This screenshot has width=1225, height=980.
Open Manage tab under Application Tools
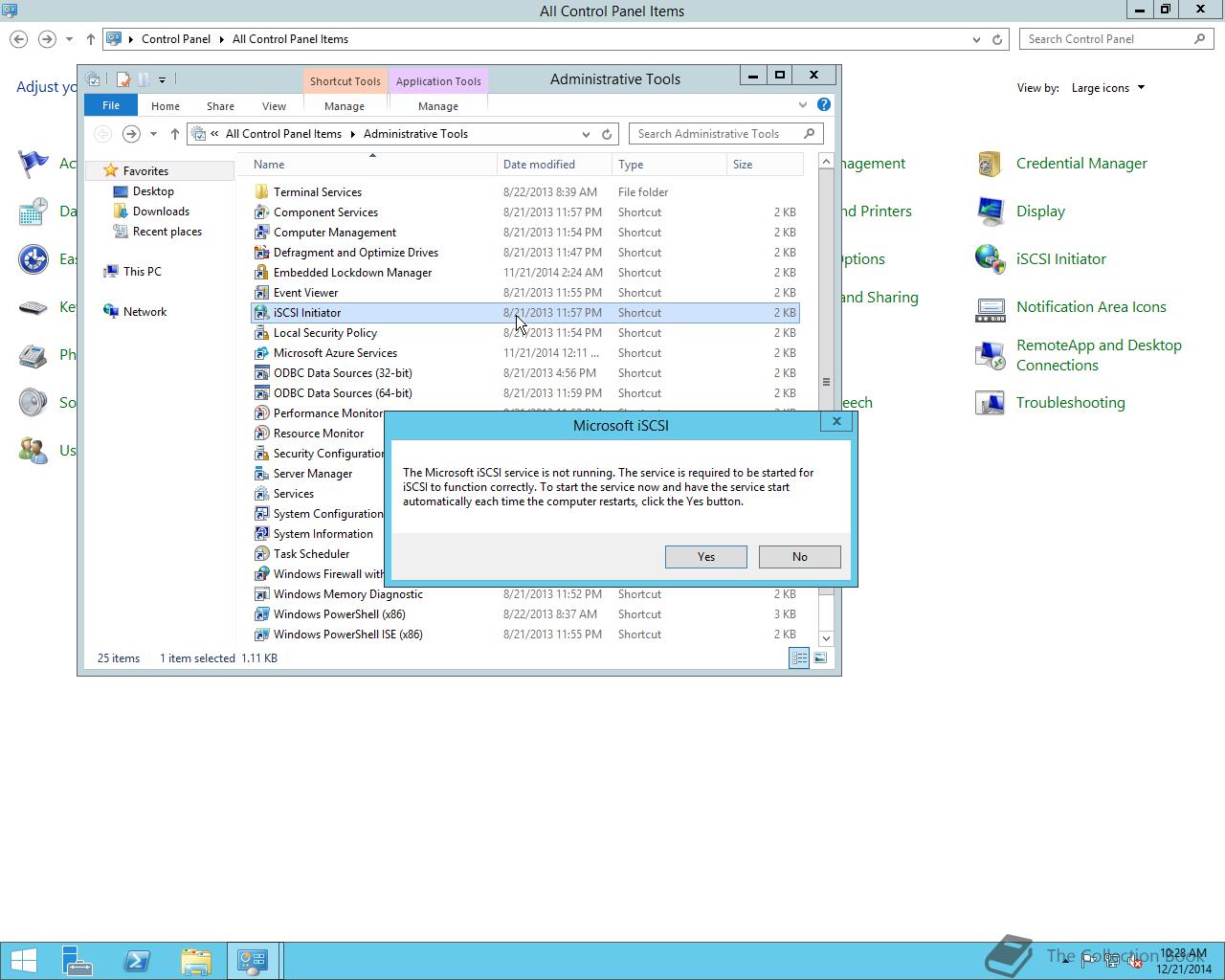click(x=438, y=106)
